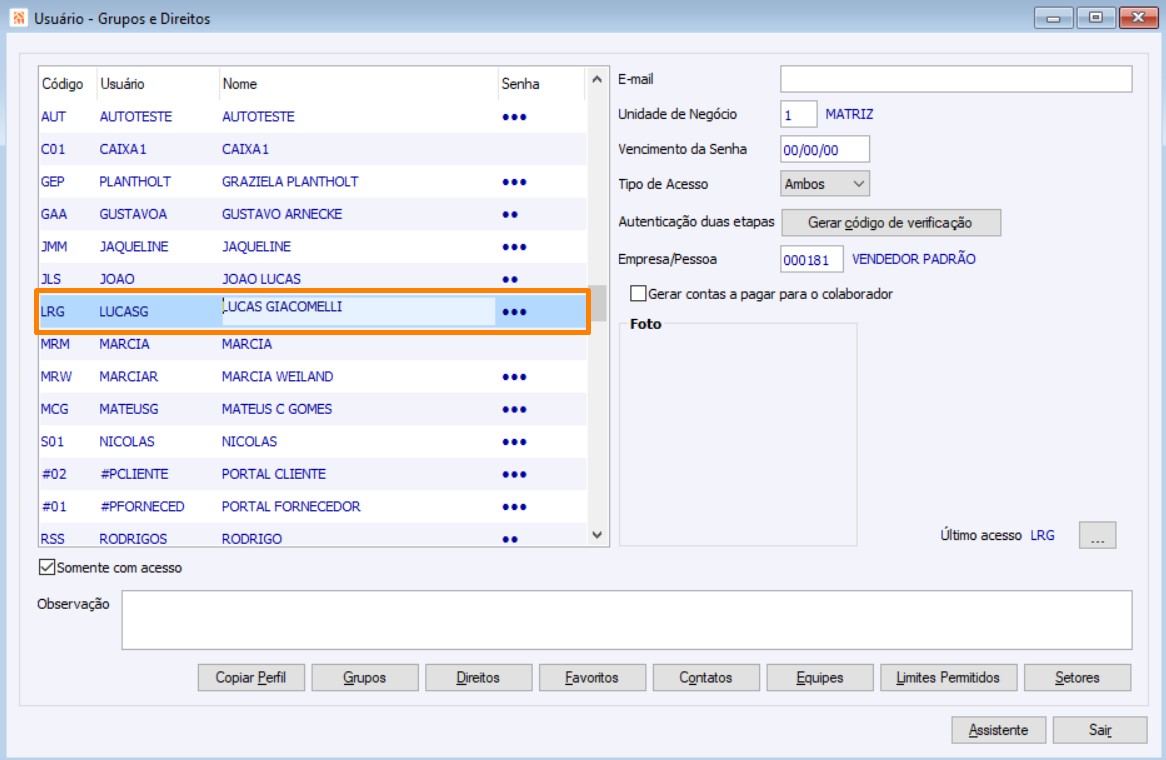The image size is (1166, 760).
Task: Open the Setores button
Action: [x=1078, y=677]
